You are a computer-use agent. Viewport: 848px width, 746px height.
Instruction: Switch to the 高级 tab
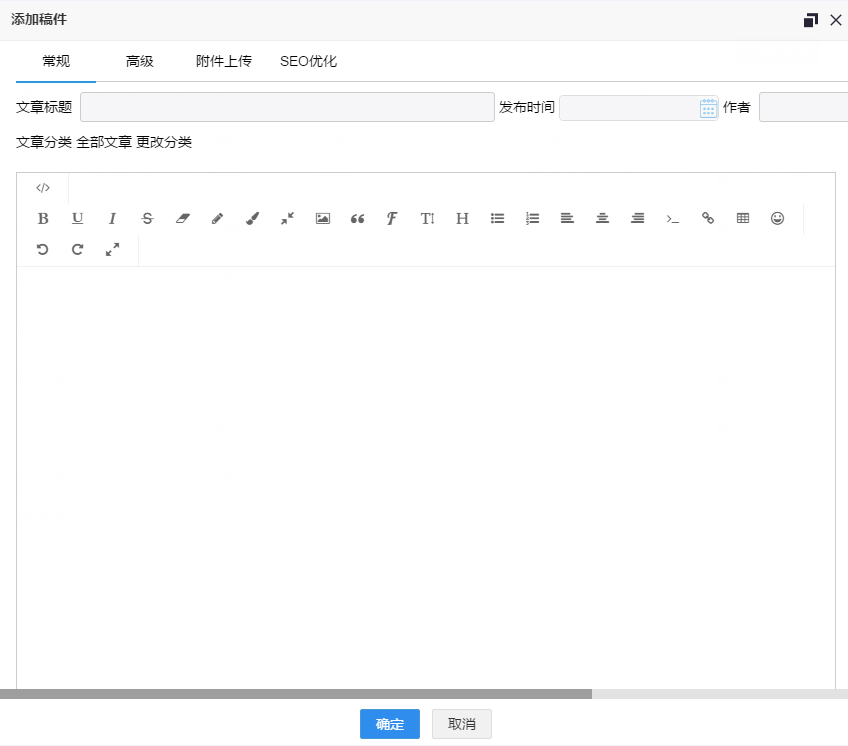[x=140, y=61]
